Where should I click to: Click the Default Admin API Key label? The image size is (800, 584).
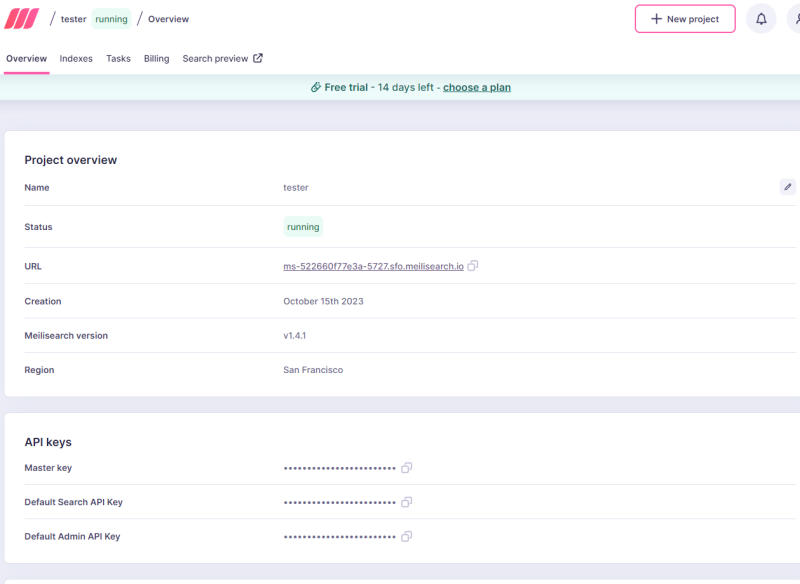click(72, 536)
